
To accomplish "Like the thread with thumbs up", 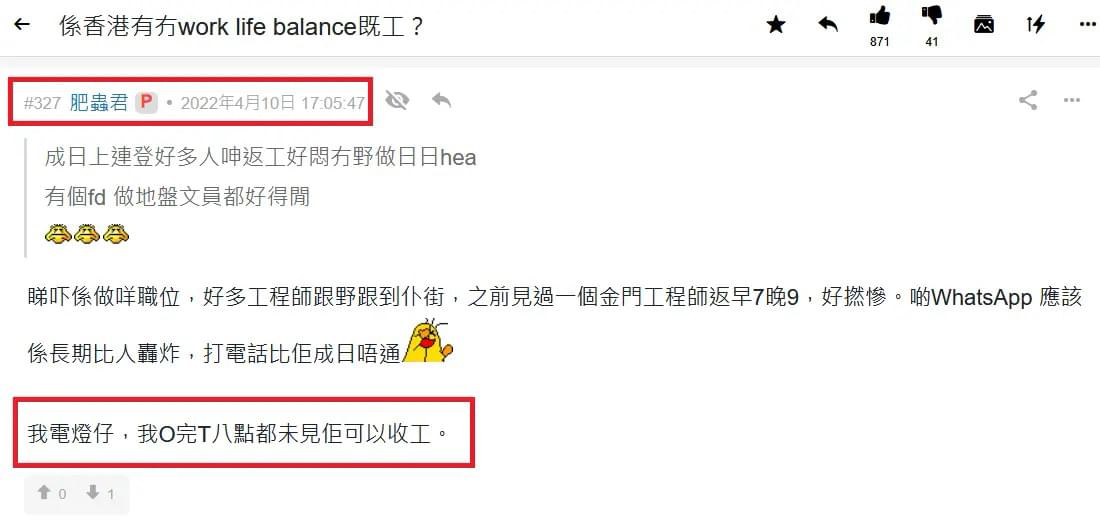I will tap(879, 17).
